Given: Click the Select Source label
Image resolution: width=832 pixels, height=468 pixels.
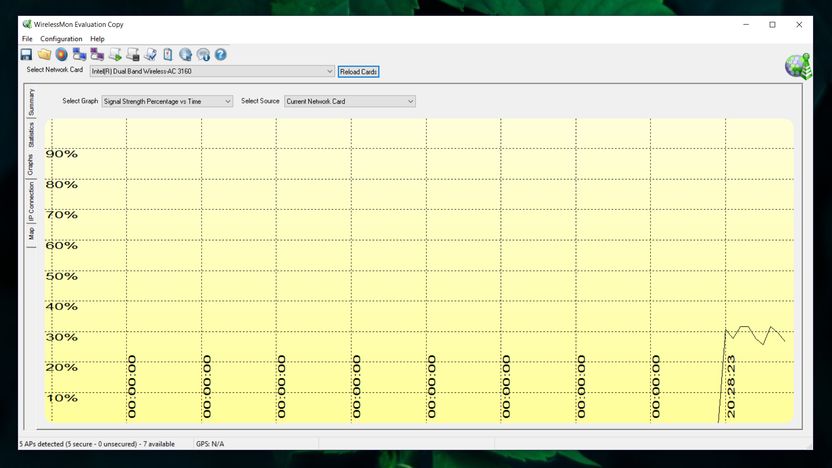Looking at the screenshot, I should tap(260, 101).
